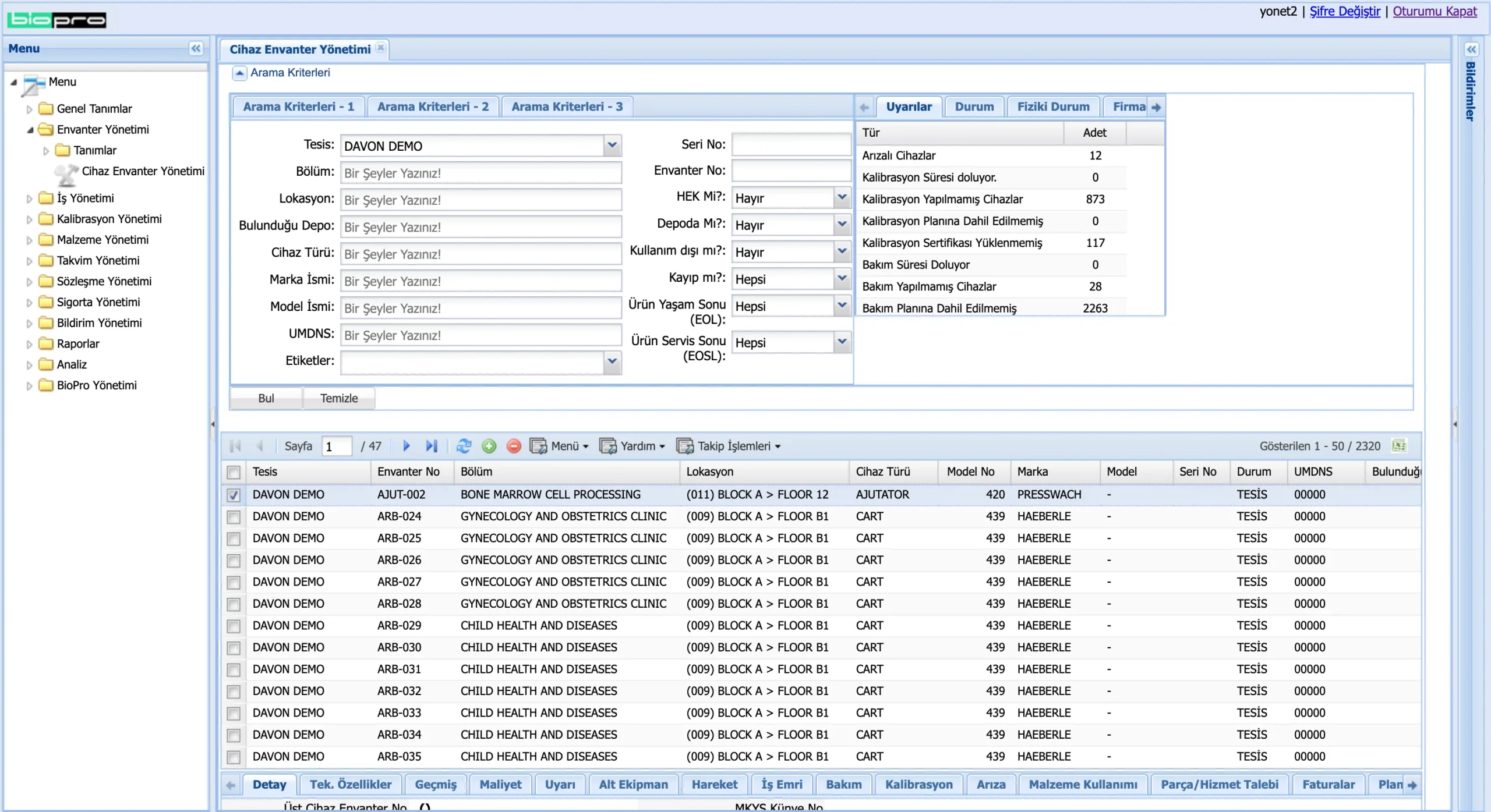
Task: Expand the Kalibrasyon Yönetimi tree node
Action: click(x=29, y=220)
